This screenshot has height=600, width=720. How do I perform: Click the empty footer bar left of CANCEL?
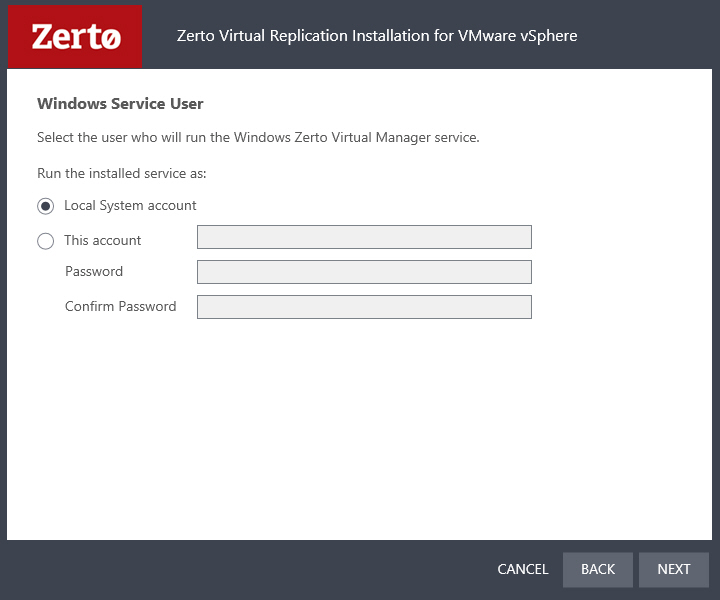pos(248,569)
